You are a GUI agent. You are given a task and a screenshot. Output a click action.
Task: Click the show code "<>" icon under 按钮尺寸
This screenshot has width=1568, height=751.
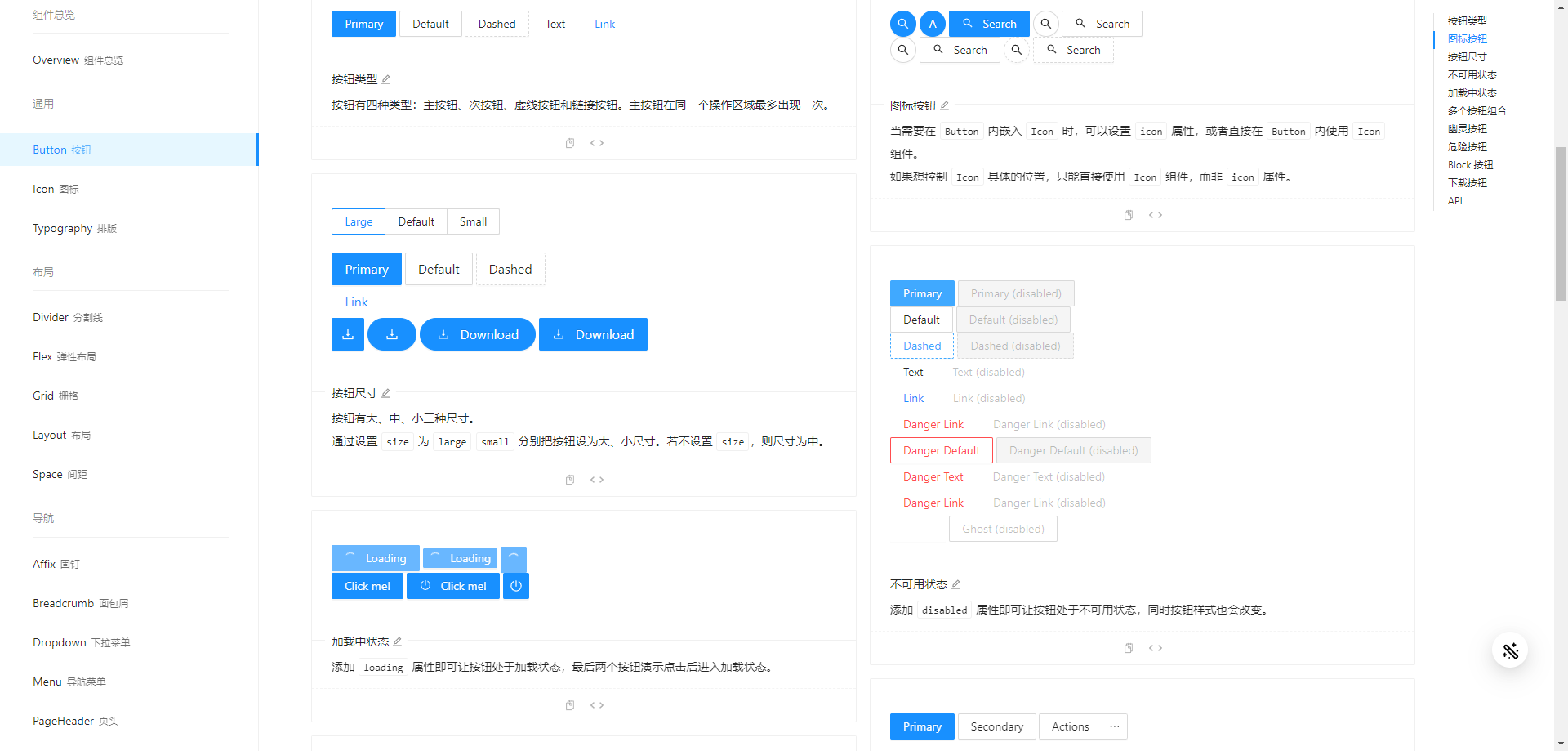click(x=597, y=480)
